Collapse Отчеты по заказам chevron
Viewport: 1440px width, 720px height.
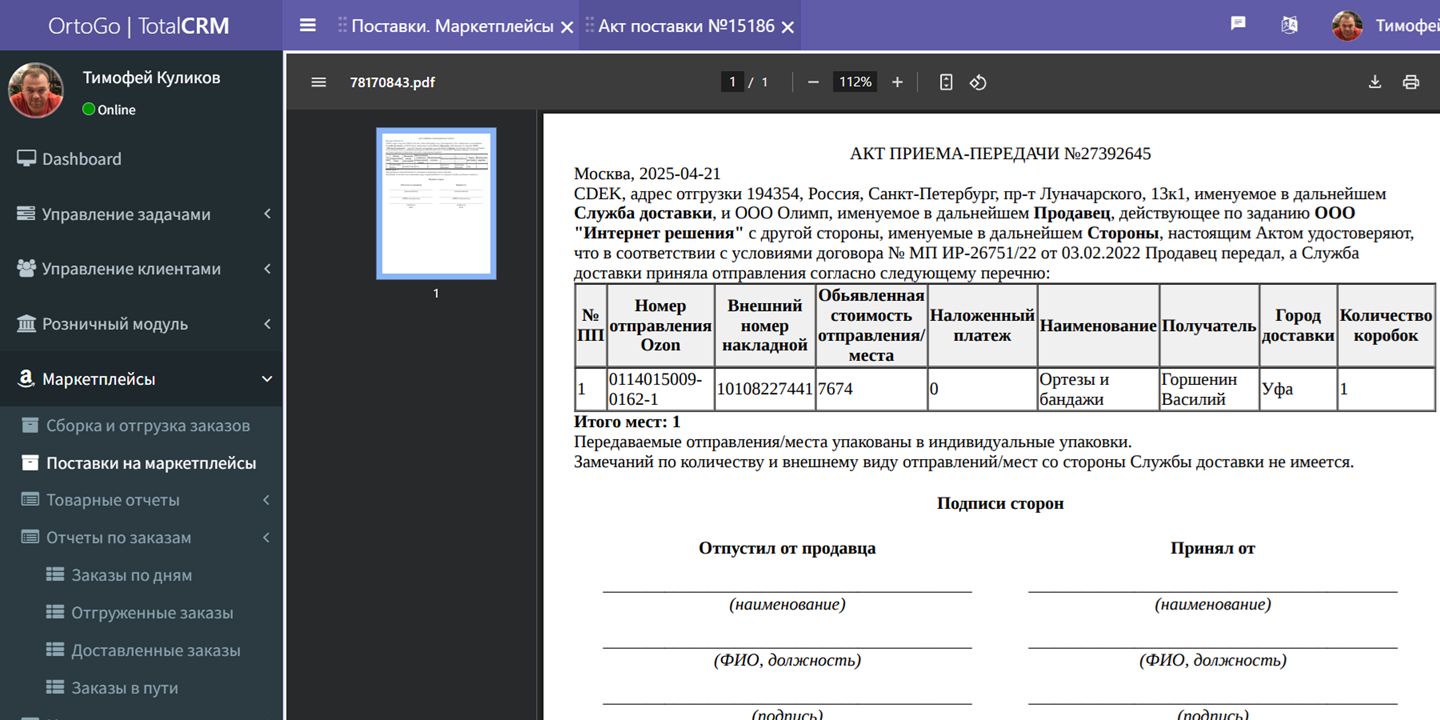pyautogui.click(x=267, y=538)
